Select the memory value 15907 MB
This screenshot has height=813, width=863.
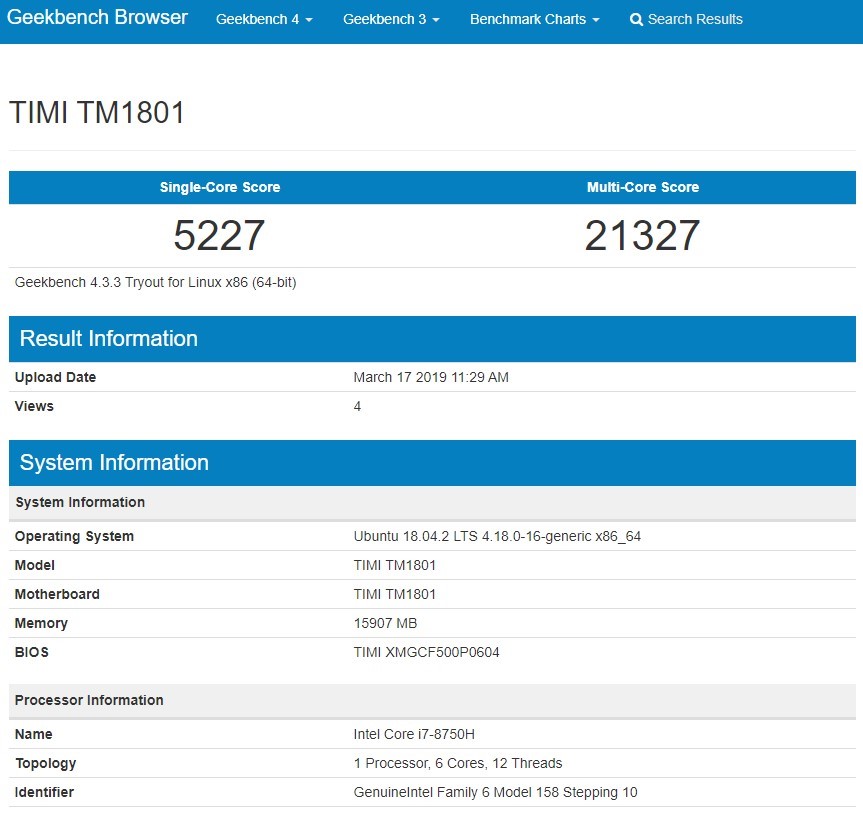click(385, 623)
